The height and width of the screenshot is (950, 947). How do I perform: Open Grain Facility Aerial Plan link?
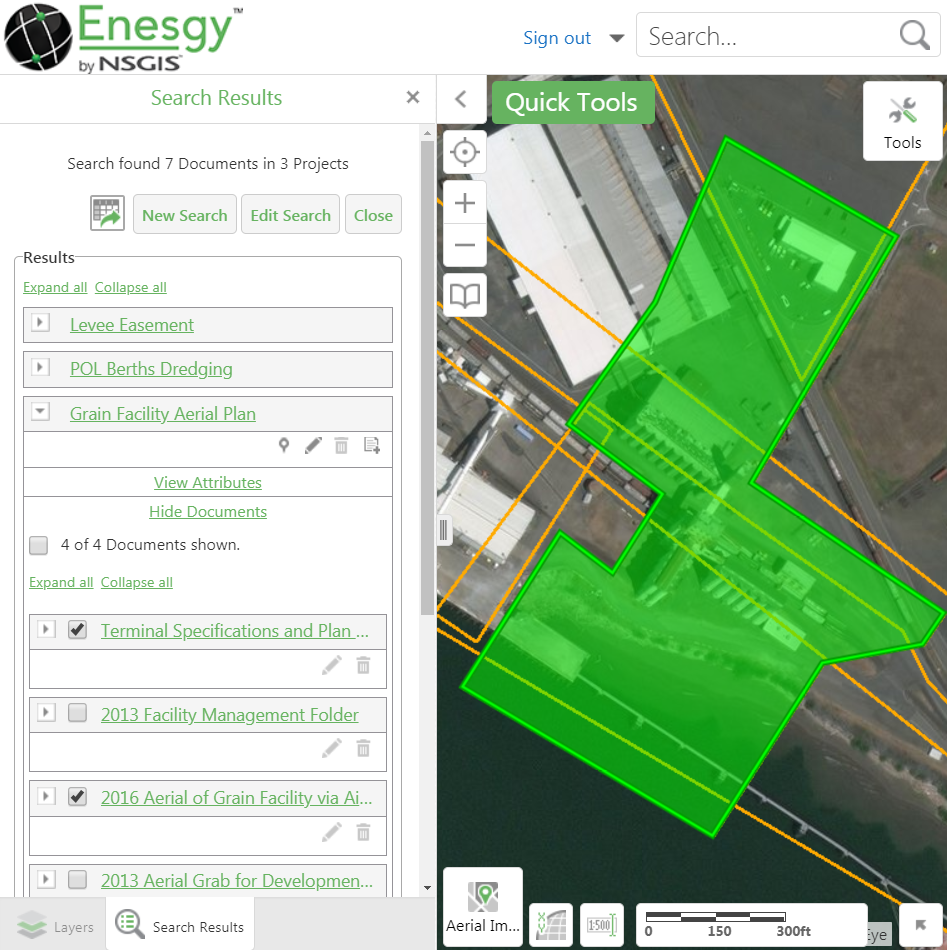[x=163, y=414]
